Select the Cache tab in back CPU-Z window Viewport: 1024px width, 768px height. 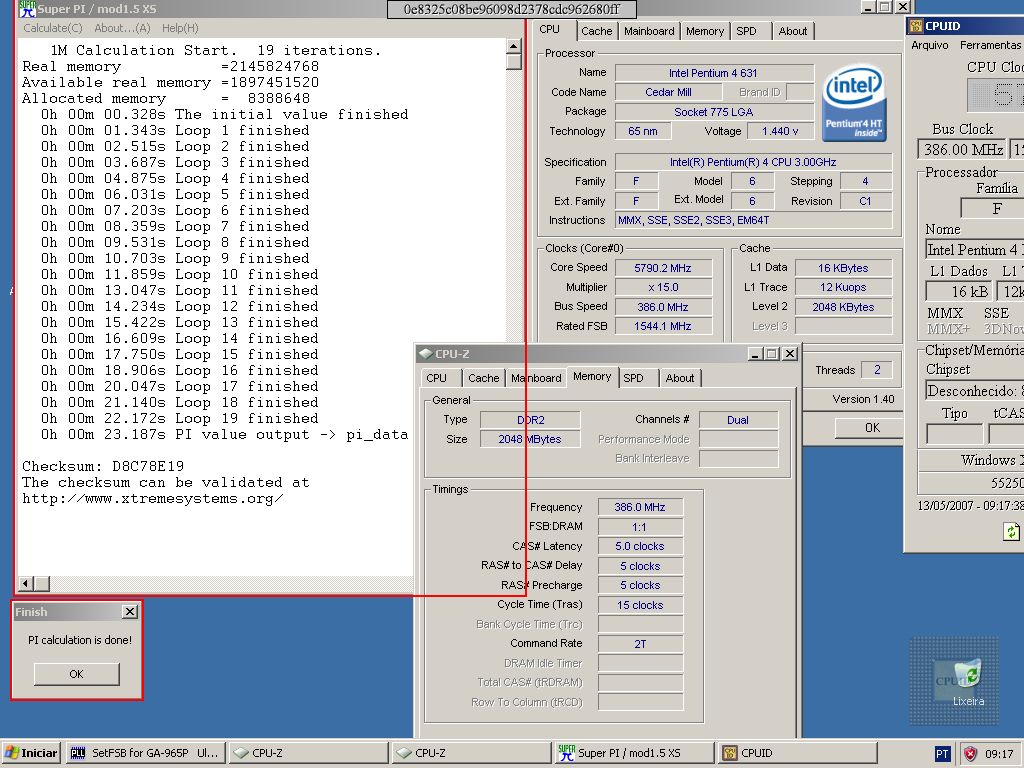click(x=597, y=31)
